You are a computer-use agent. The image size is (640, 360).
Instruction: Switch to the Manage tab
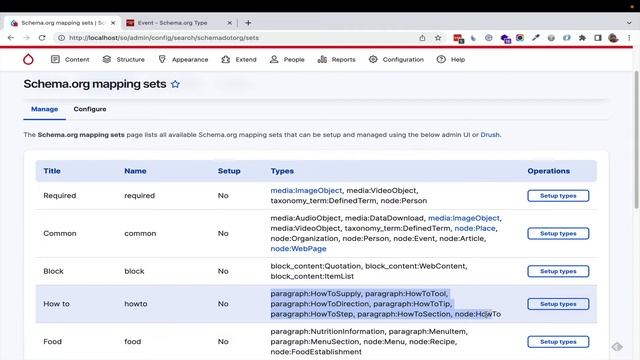coord(44,109)
